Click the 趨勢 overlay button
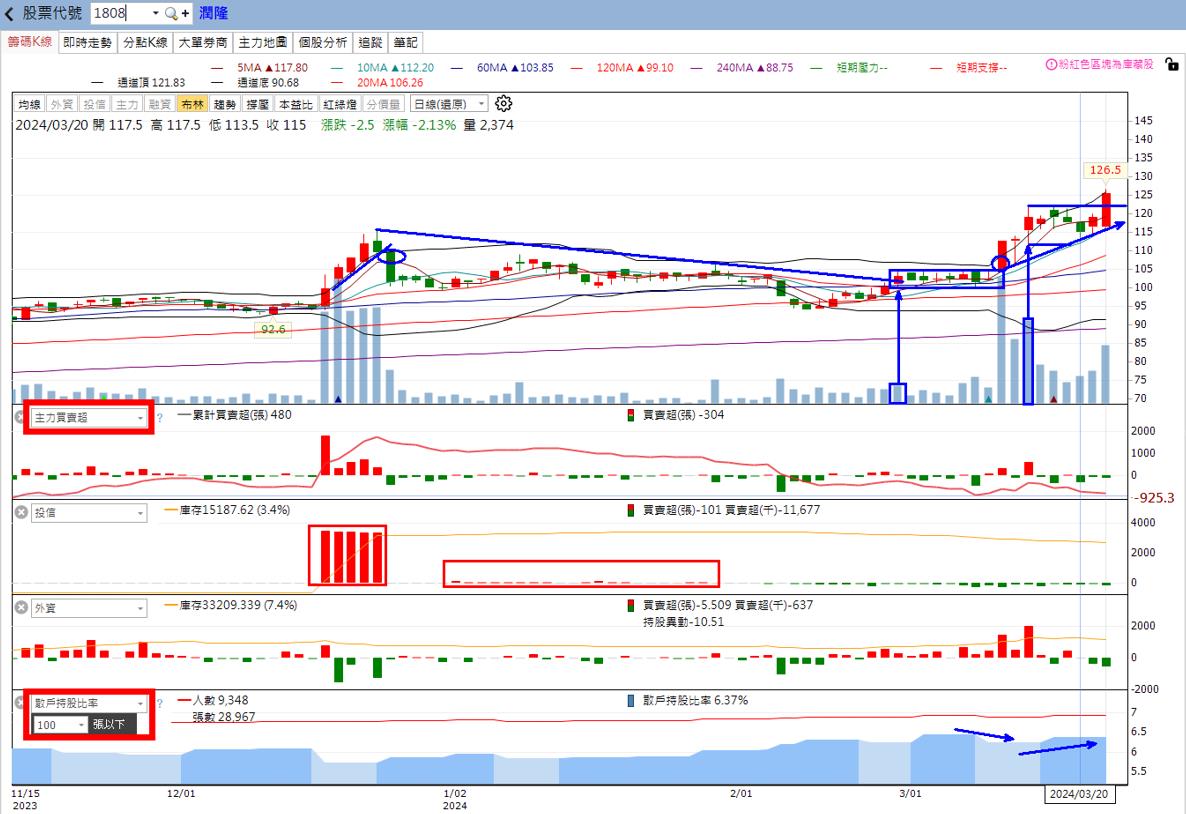The width and height of the screenshot is (1186, 814). click(224, 104)
